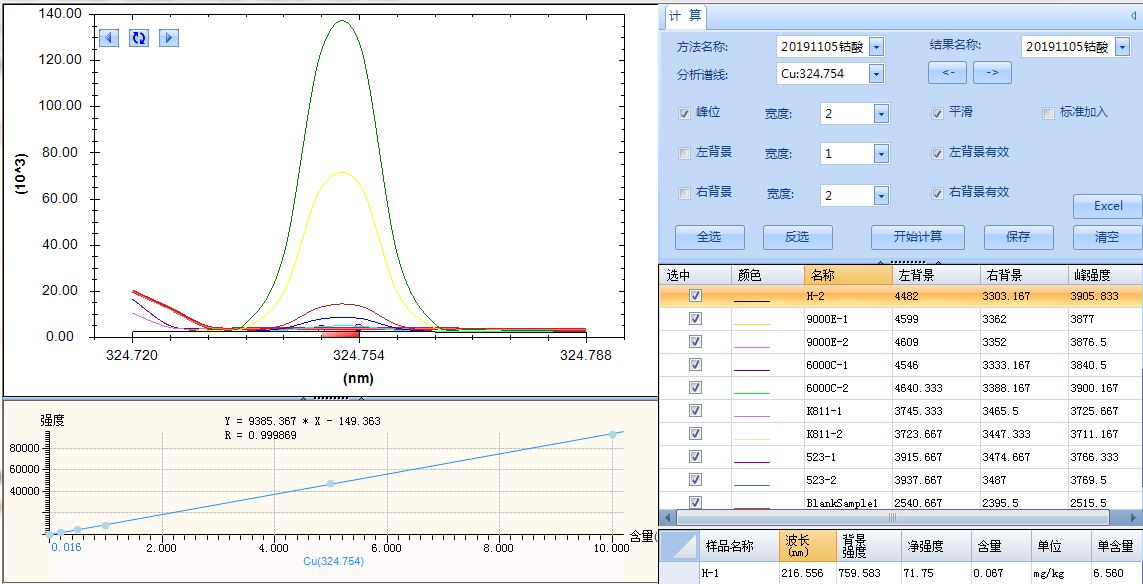Click the left arrow icon above spectrum chart

point(109,38)
